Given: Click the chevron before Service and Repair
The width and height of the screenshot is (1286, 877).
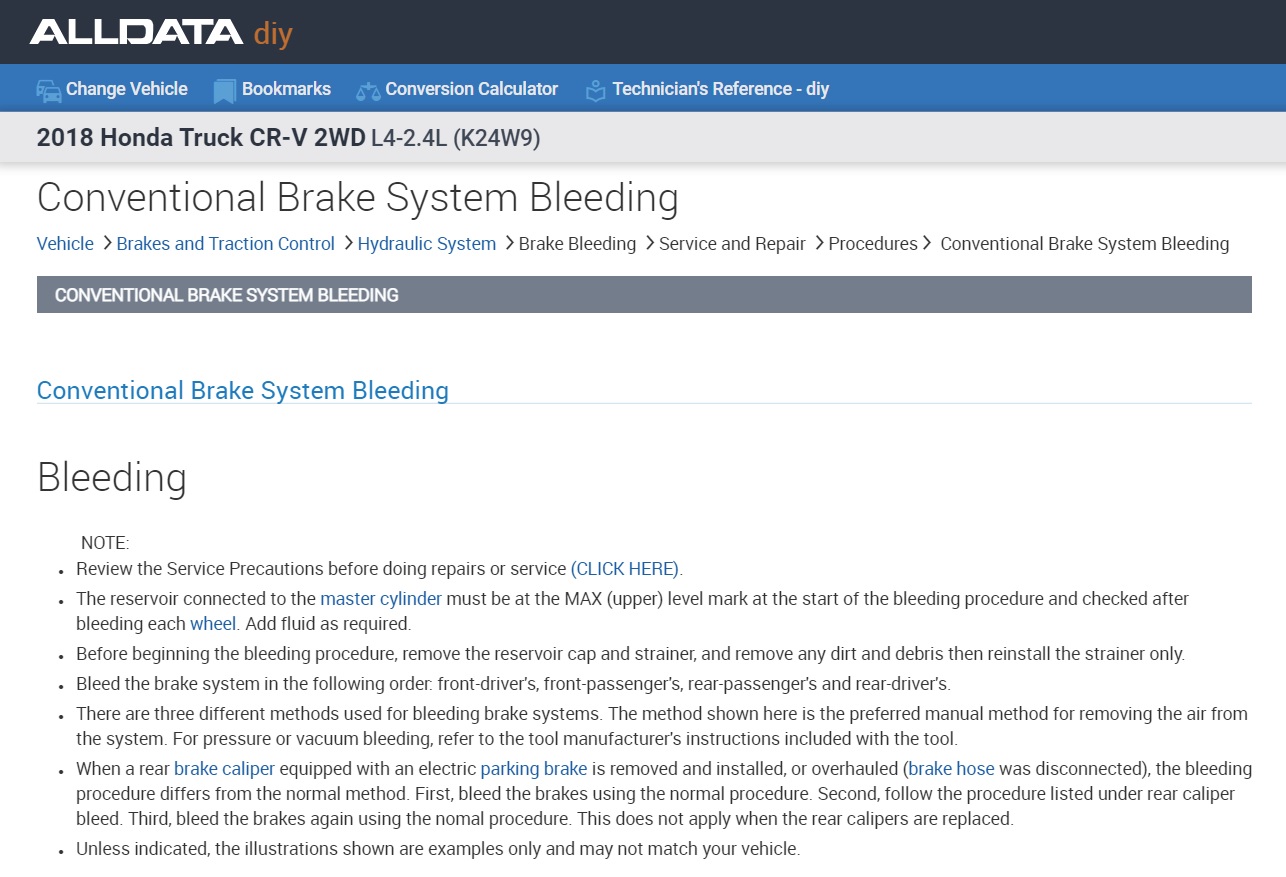Looking at the screenshot, I should (x=649, y=243).
